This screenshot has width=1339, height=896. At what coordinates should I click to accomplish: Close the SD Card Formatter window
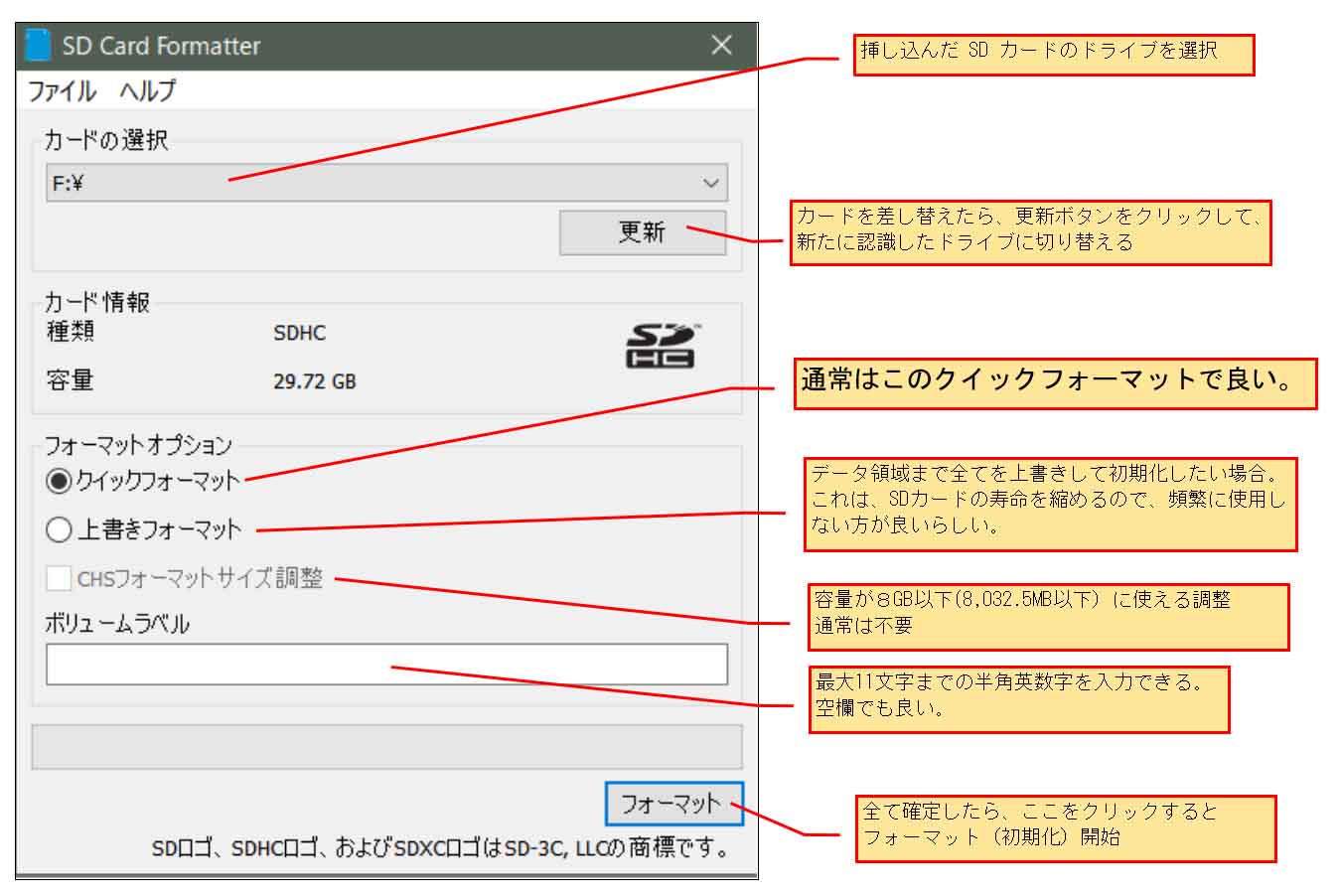pyautogui.click(x=722, y=45)
